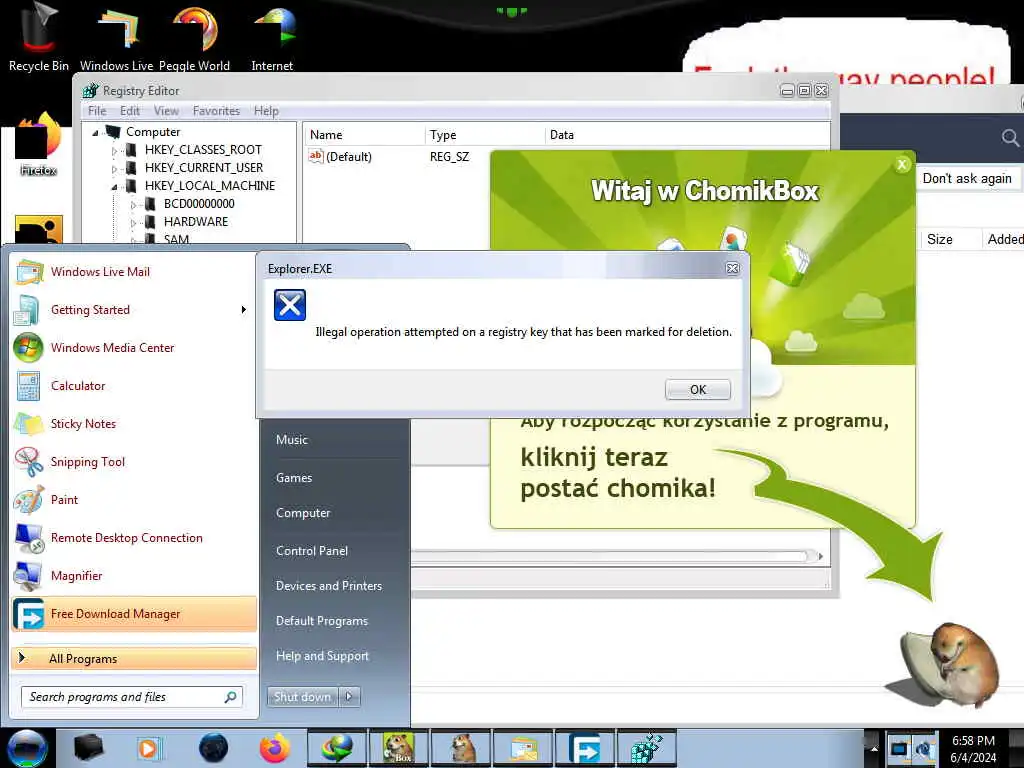Select the HKEY_LOCAL_MACHINE tree label

point(210,186)
